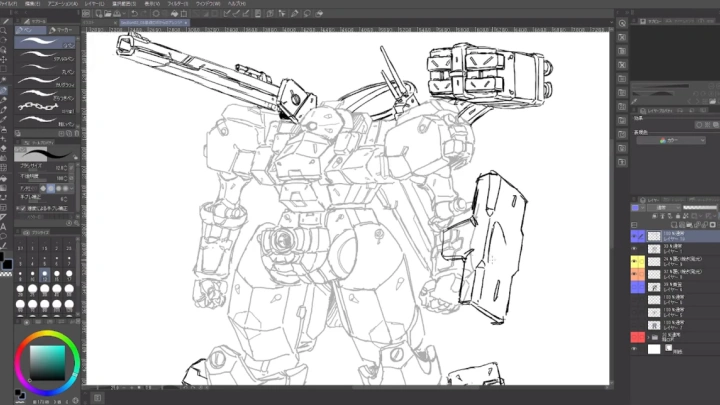Toggle visibility of the top selected layer

coord(636,237)
